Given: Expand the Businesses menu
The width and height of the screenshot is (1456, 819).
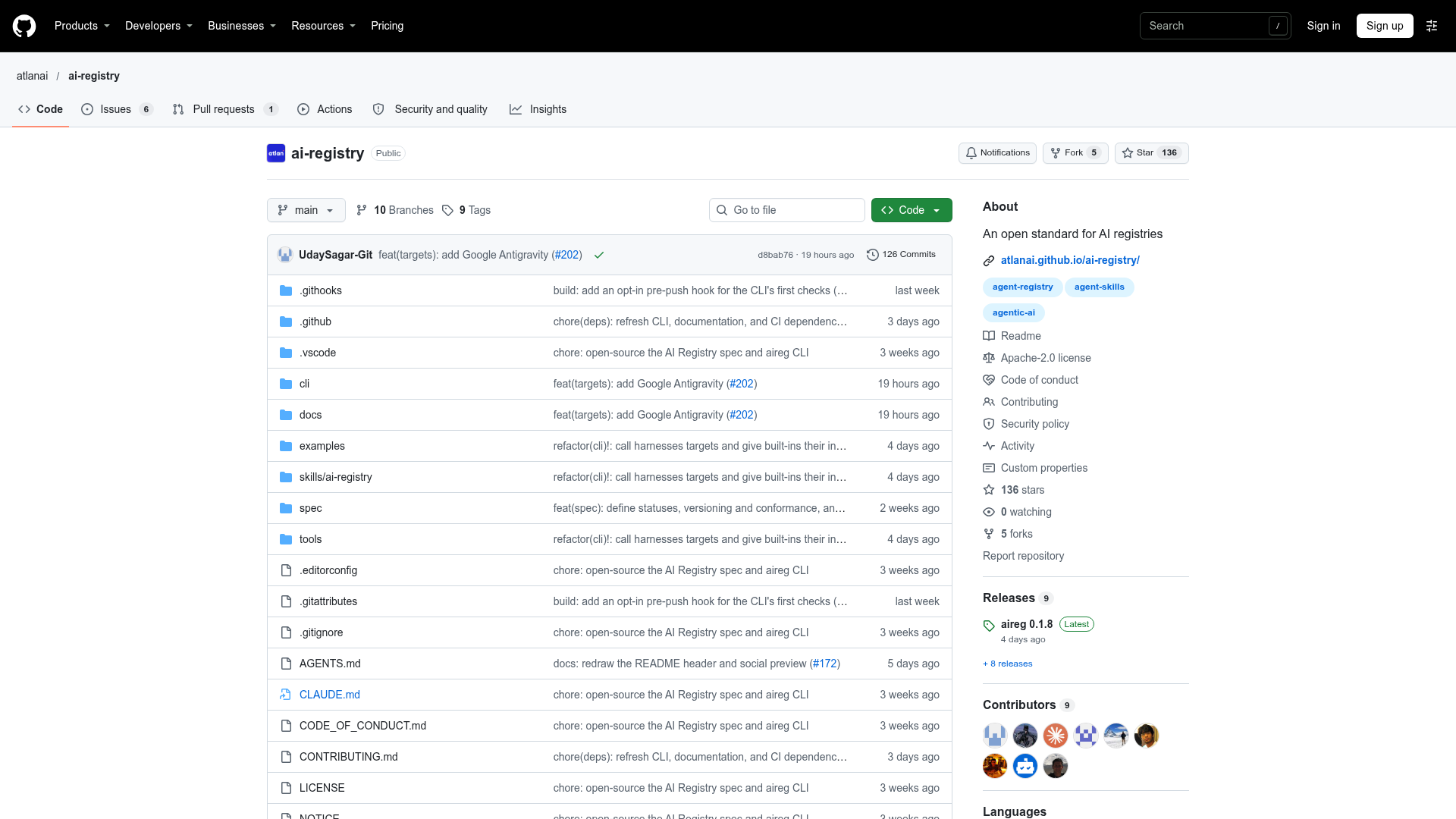Looking at the screenshot, I should pyautogui.click(x=242, y=26).
